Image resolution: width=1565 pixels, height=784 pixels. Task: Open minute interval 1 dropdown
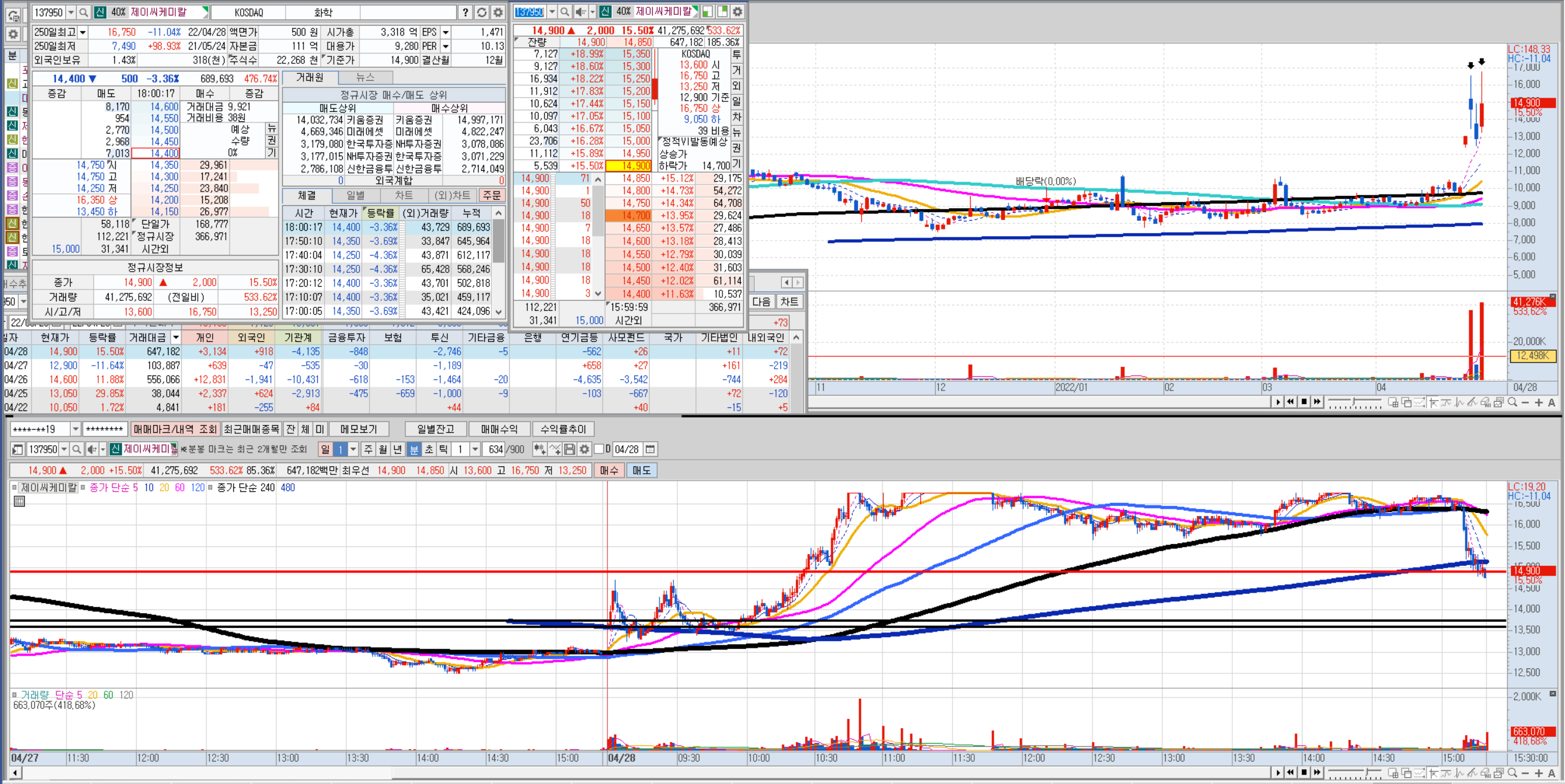point(475,449)
